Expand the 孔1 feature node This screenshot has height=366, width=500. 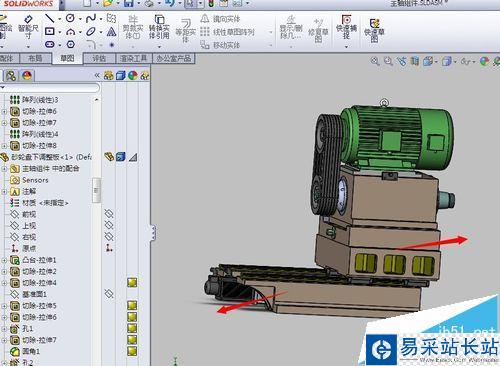(4, 329)
